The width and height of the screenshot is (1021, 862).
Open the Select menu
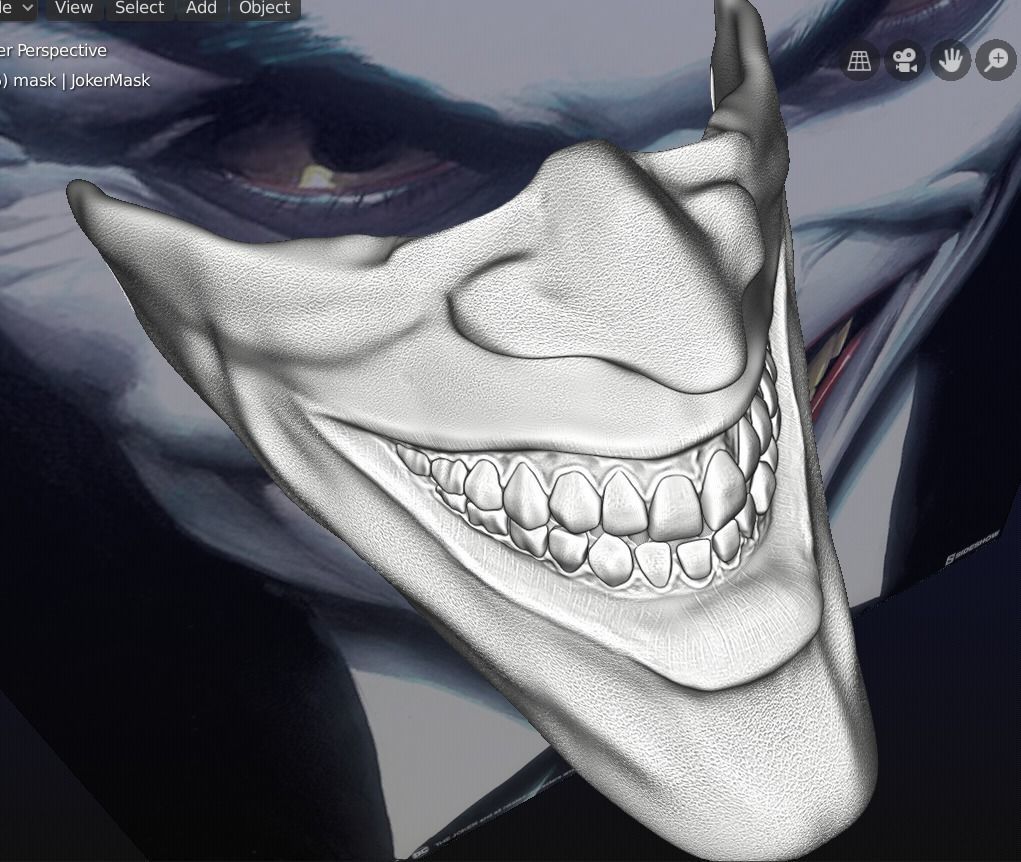click(x=139, y=8)
